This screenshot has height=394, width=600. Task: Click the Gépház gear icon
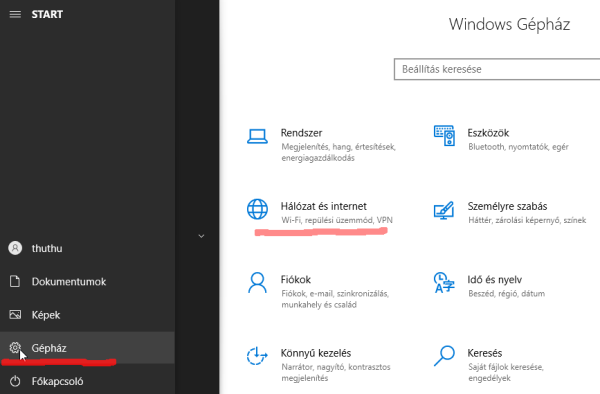[x=15, y=348]
